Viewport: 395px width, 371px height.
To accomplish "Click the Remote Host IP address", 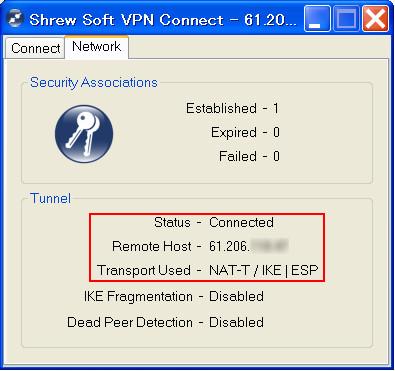I will pos(249,246).
